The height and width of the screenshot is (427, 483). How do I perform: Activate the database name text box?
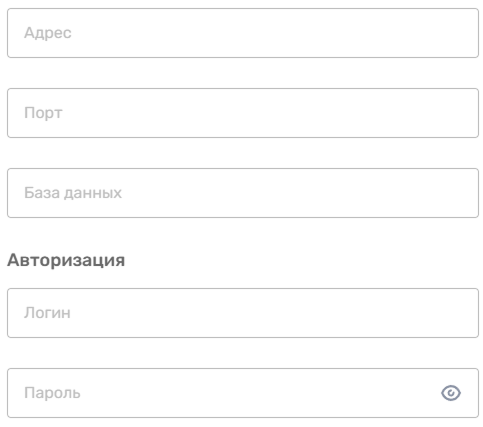[x=243, y=193]
